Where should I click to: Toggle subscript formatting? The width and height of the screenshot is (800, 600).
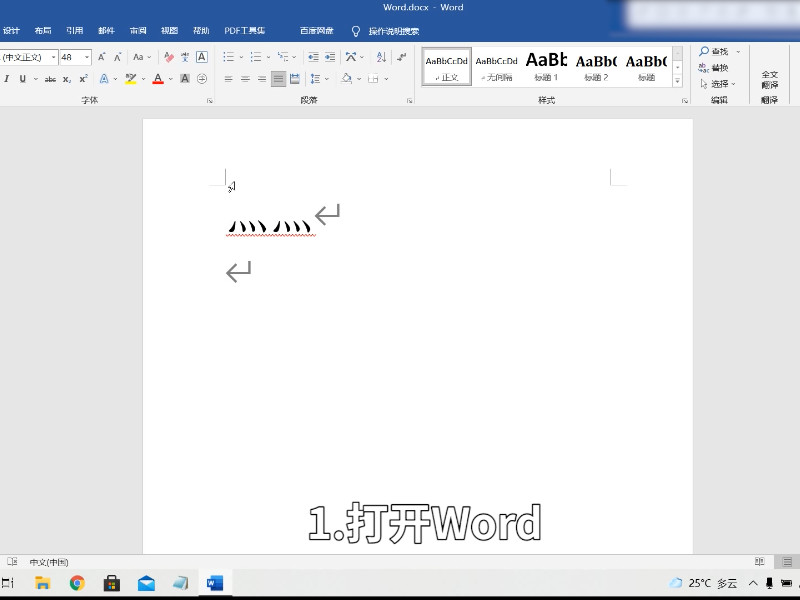[x=67, y=79]
